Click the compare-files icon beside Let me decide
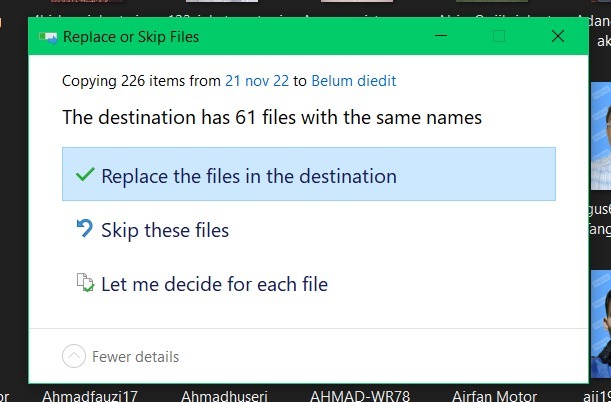The height and width of the screenshot is (402, 611). 85,284
